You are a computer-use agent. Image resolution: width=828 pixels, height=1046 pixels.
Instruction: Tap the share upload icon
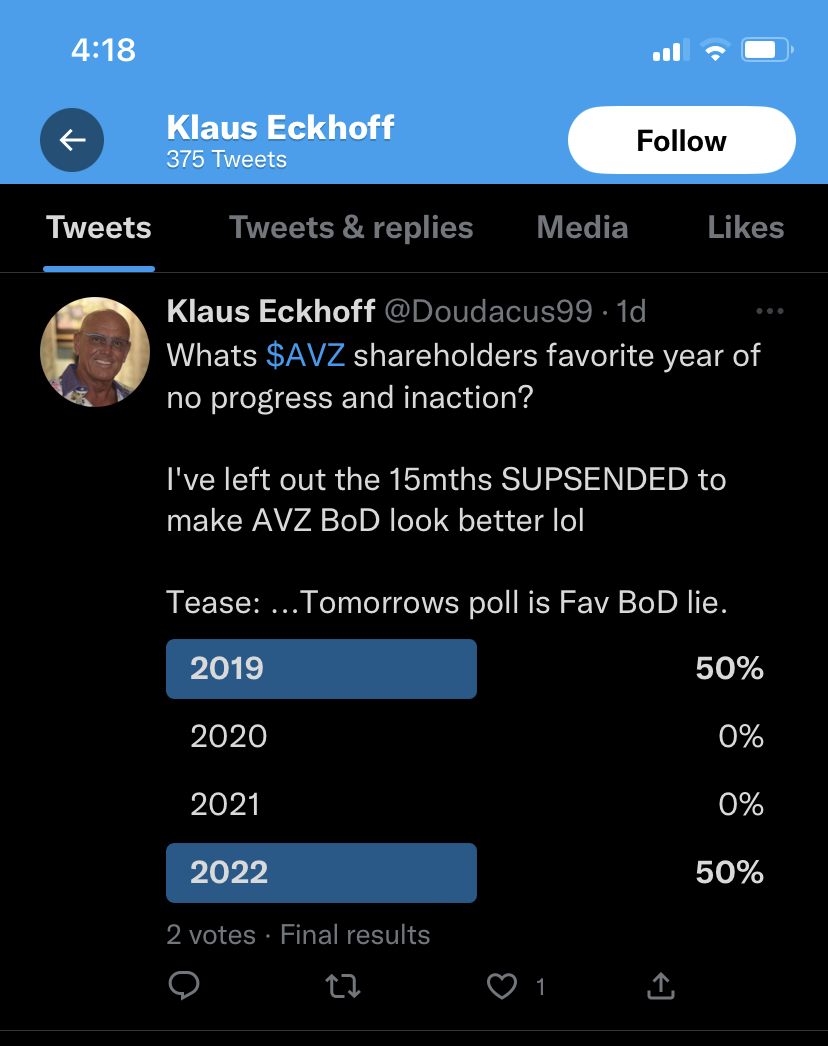coord(660,987)
